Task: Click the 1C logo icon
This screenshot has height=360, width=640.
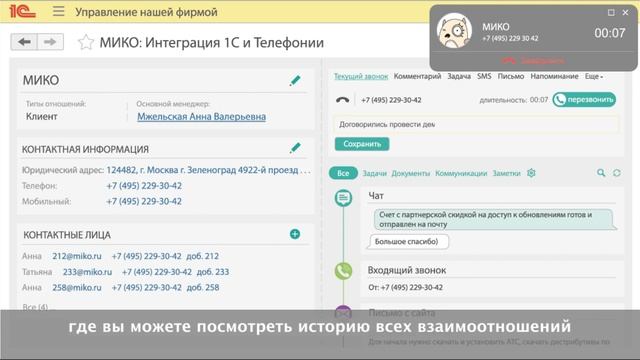Action: coord(22,11)
